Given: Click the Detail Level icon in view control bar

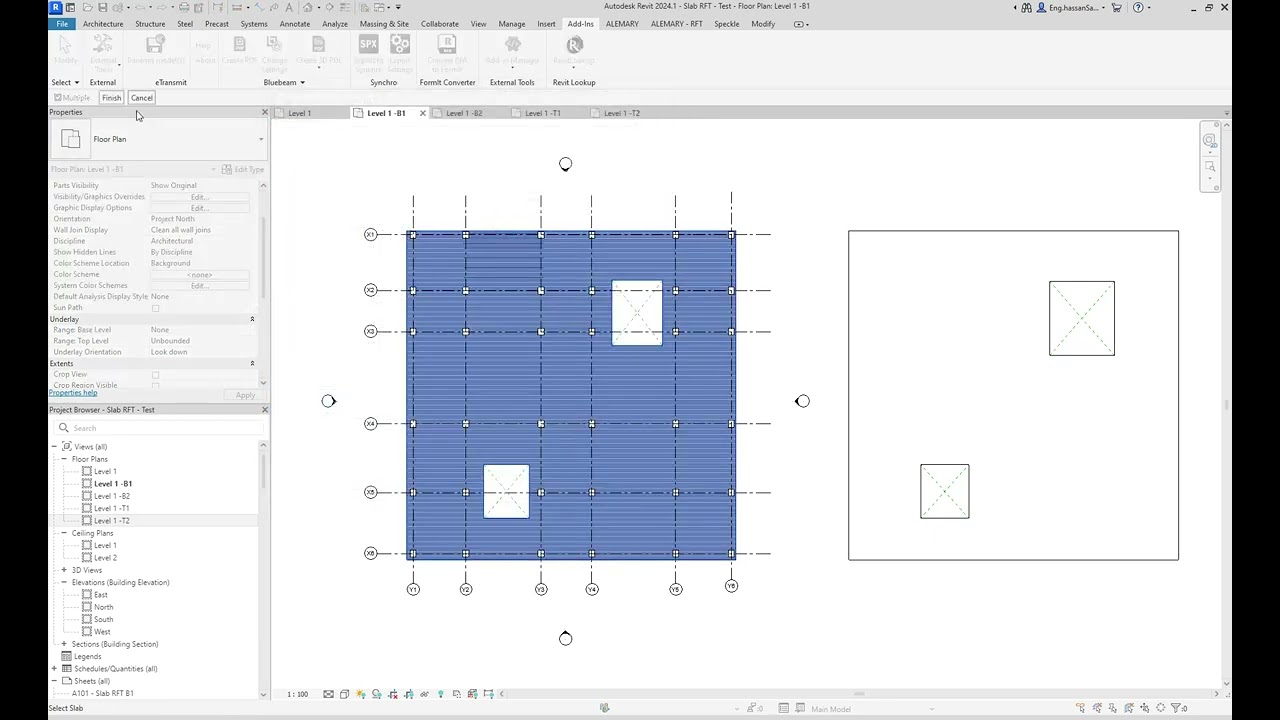Looking at the screenshot, I should 328,694.
